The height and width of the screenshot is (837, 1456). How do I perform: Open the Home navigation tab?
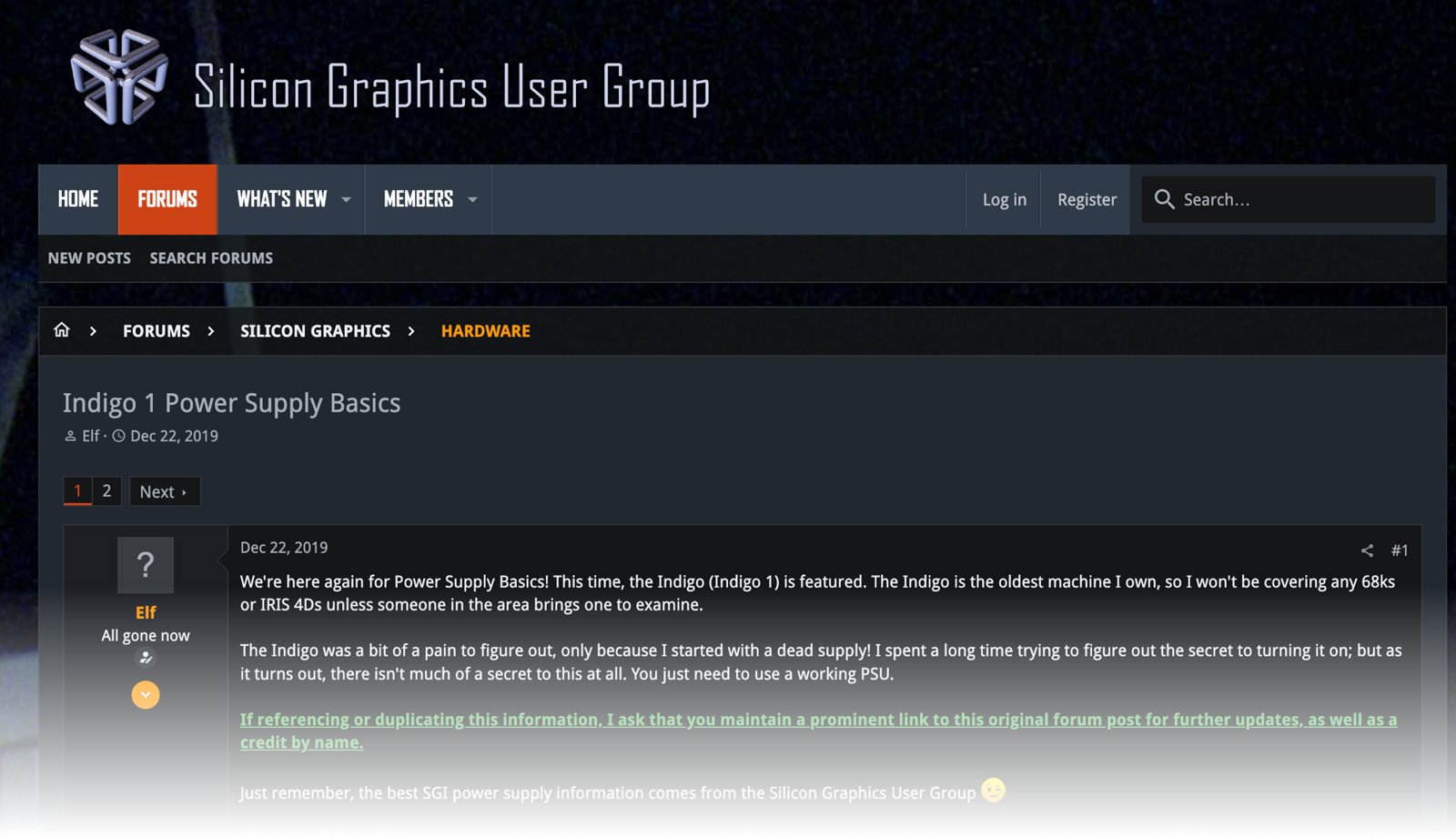(78, 199)
